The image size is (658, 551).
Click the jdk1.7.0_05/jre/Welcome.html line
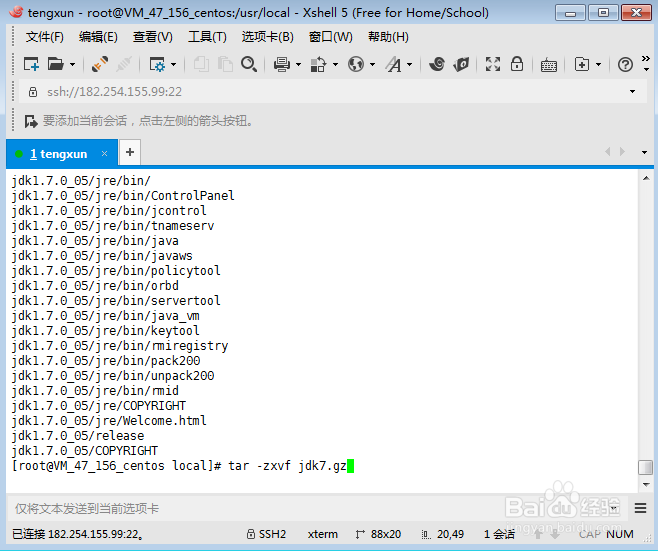[x=109, y=420]
